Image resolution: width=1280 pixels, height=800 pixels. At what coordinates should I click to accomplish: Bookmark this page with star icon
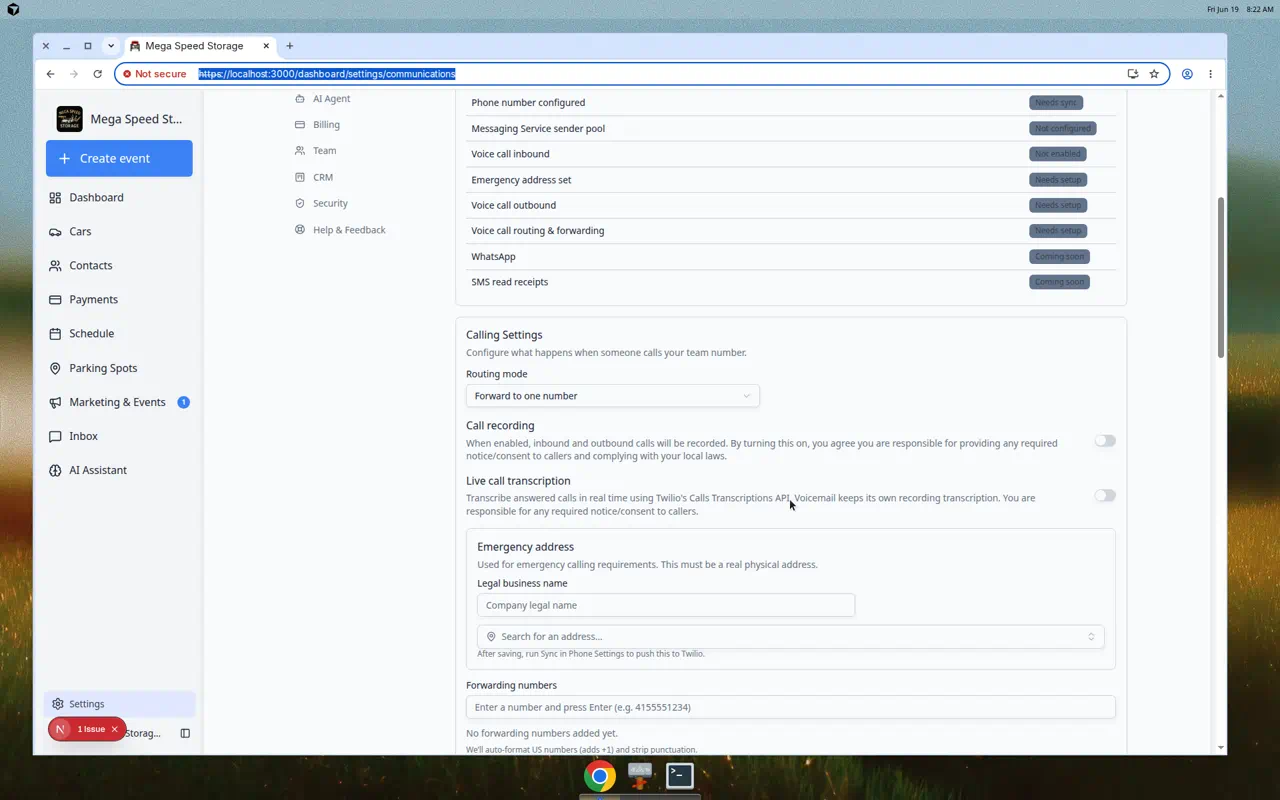pyautogui.click(x=1154, y=74)
